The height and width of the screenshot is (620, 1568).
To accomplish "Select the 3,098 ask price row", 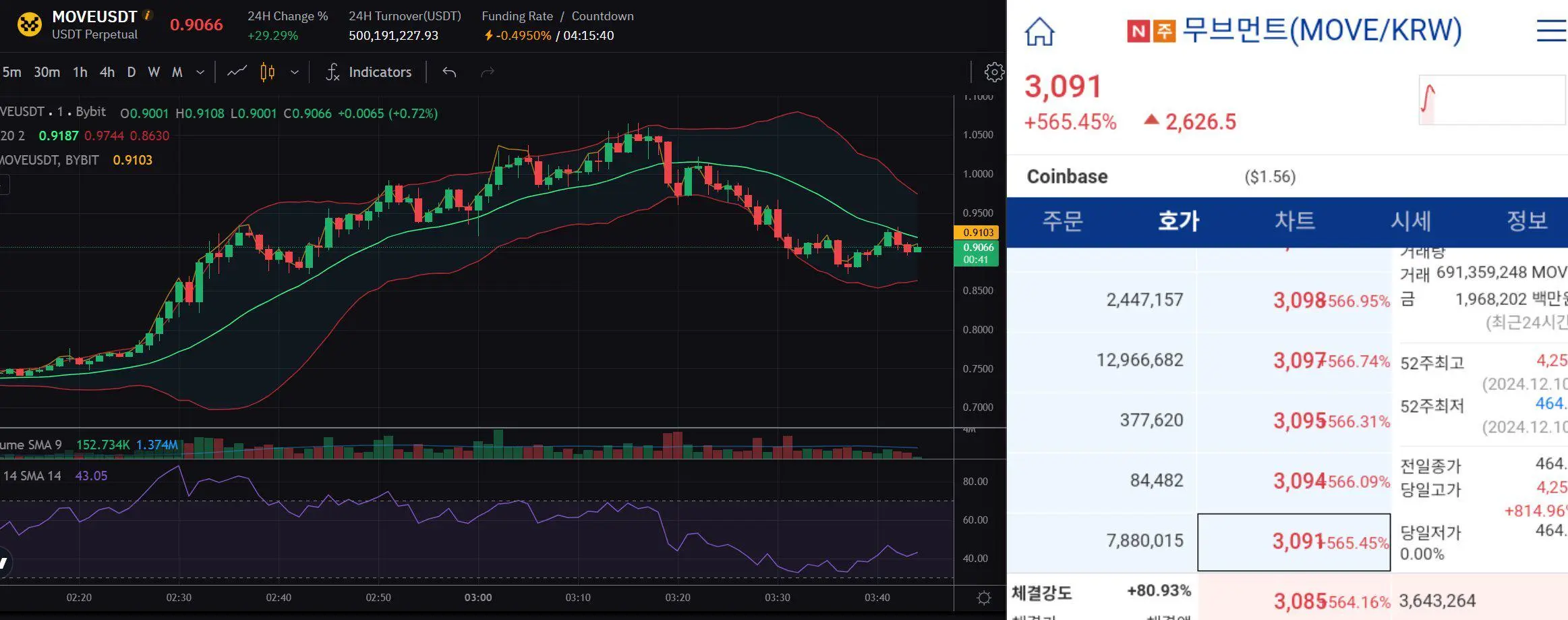I will (x=1294, y=300).
